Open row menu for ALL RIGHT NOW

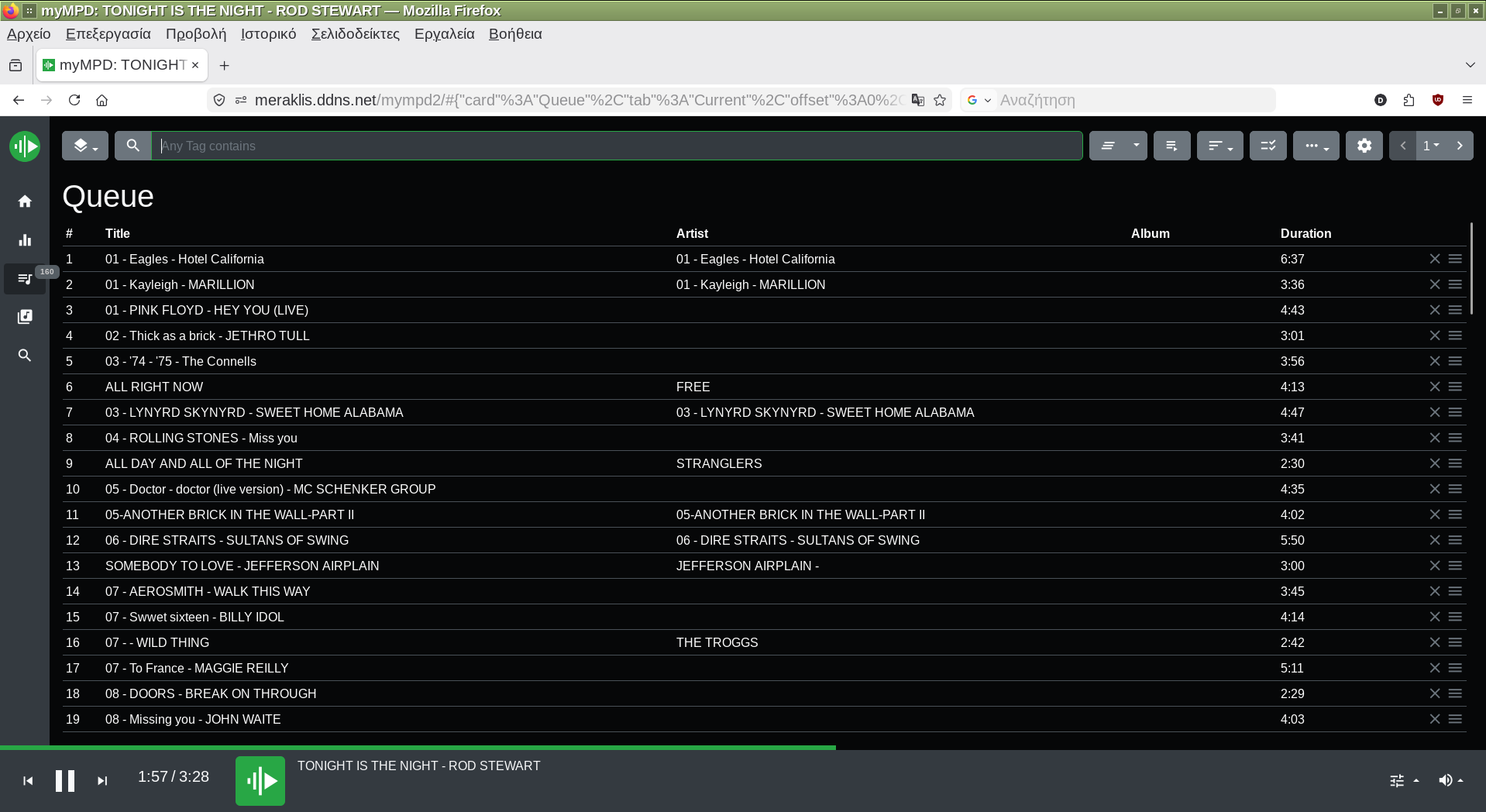tap(1455, 387)
